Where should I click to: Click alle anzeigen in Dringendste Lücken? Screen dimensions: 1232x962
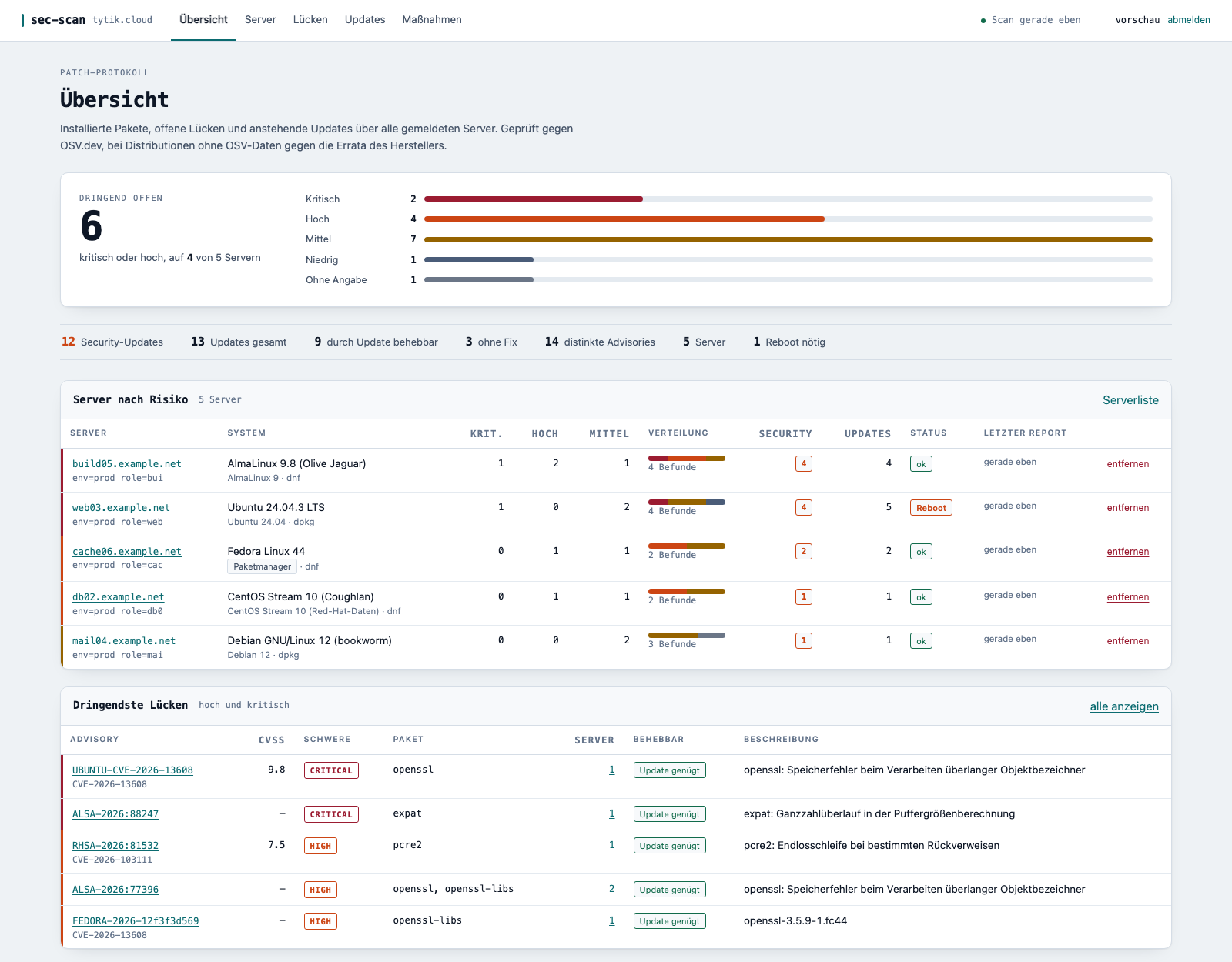(x=1124, y=706)
